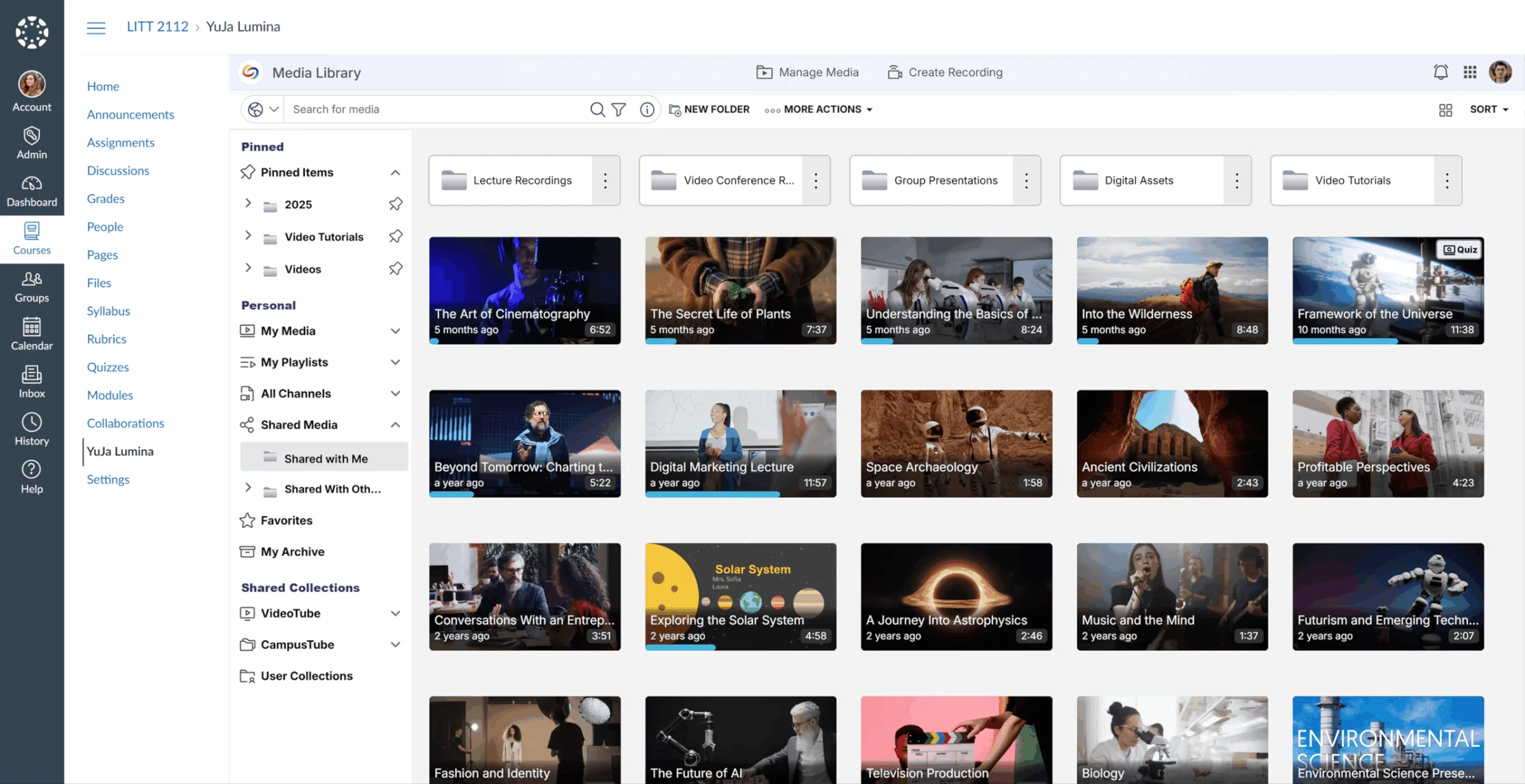Open the apps grid icon
This screenshot has height=784, width=1525.
1470,72
